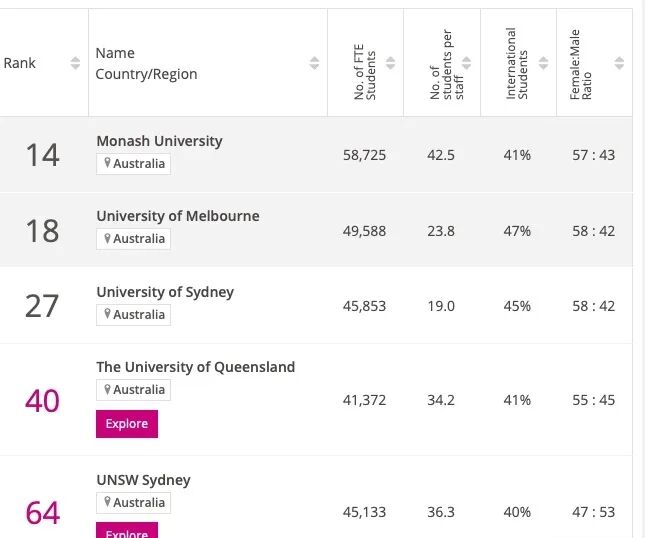The width and height of the screenshot is (645, 538).
Task: Click Australia tag under Monash University
Action: click(133, 164)
